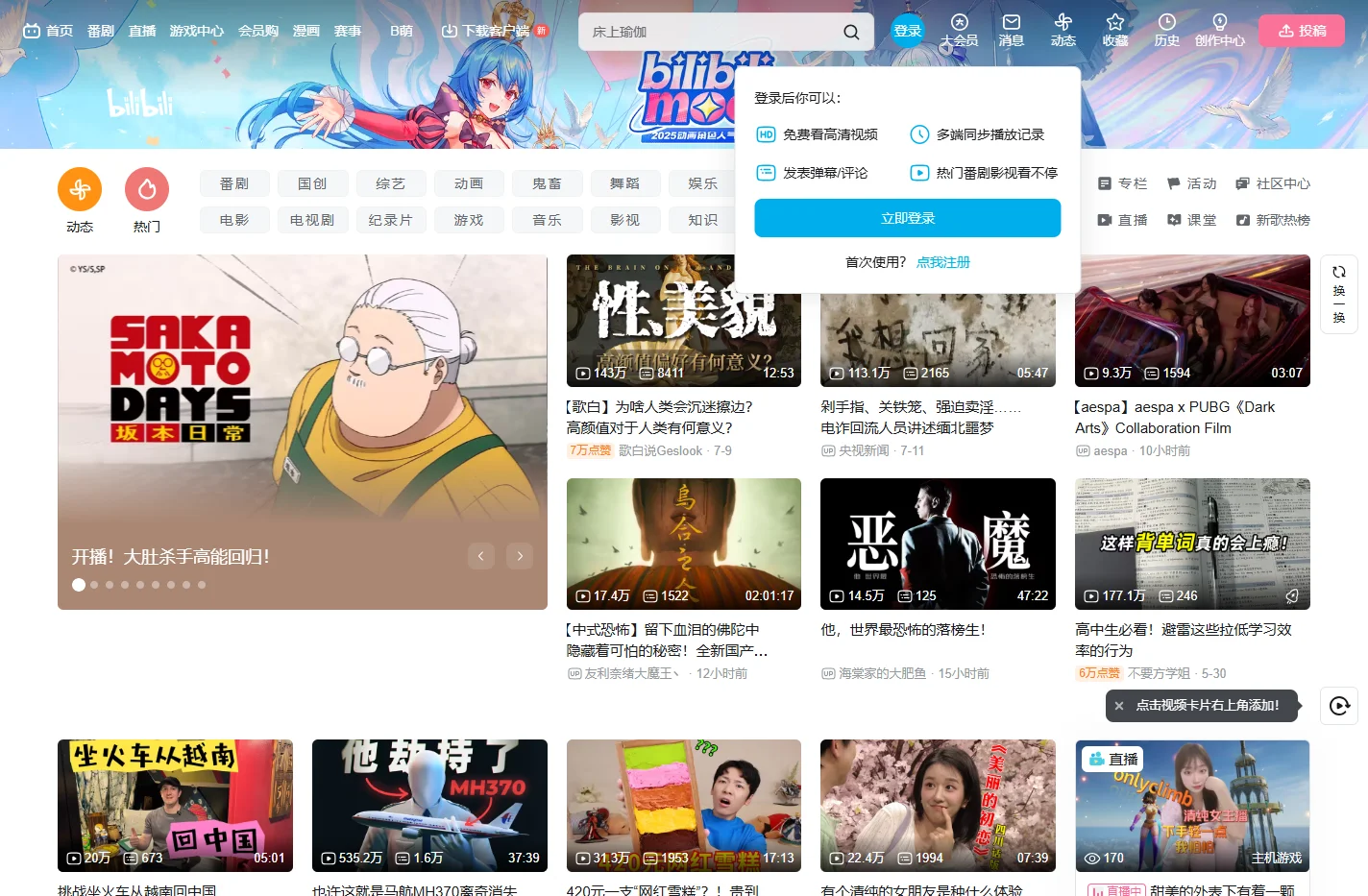Open 会员购 in top navigation
Screen dimensions: 1368x896
[x=258, y=31]
